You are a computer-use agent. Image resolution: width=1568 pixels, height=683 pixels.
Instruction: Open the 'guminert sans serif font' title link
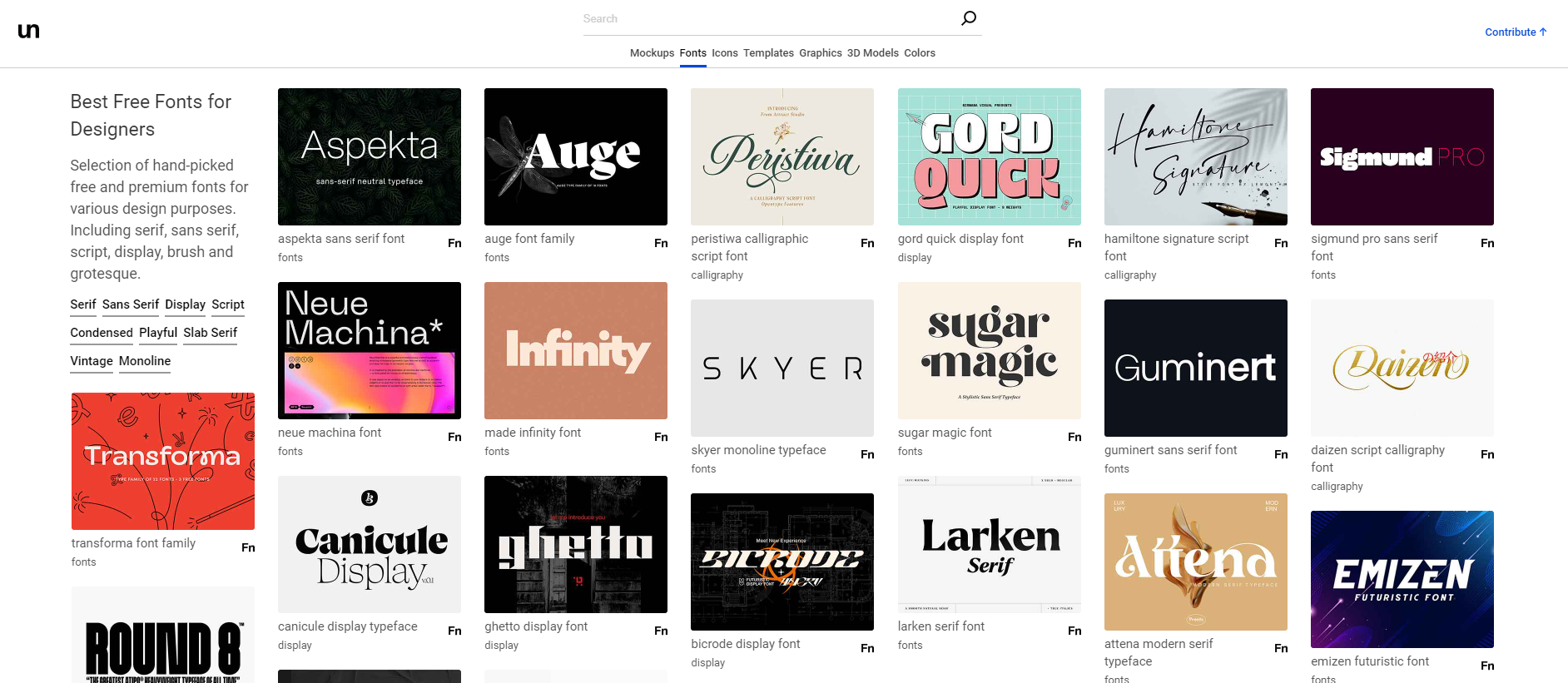[1170, 450]
